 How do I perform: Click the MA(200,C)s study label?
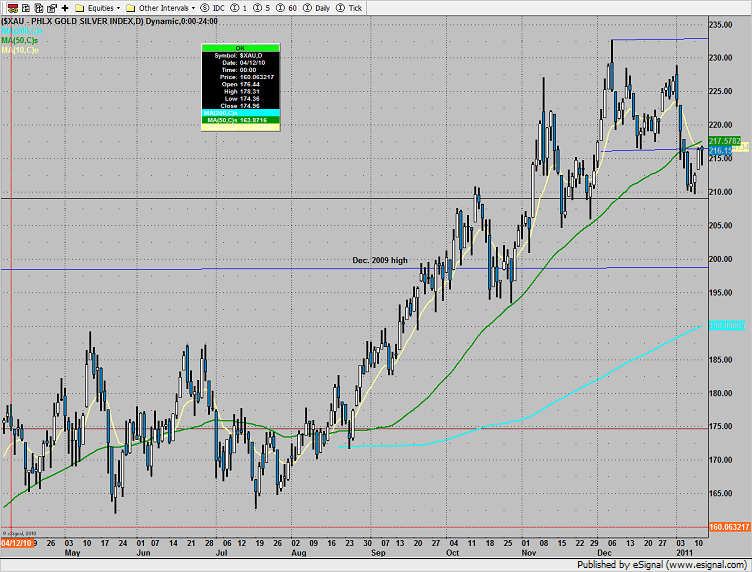tap(22, 31)
